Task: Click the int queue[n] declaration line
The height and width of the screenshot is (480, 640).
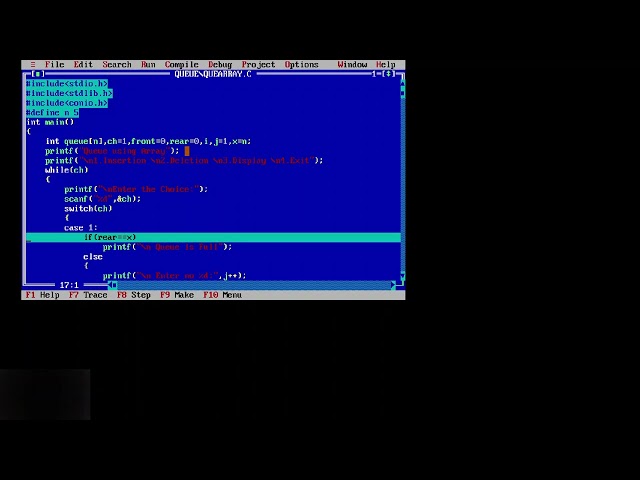Action: click(x=148, y=141)
